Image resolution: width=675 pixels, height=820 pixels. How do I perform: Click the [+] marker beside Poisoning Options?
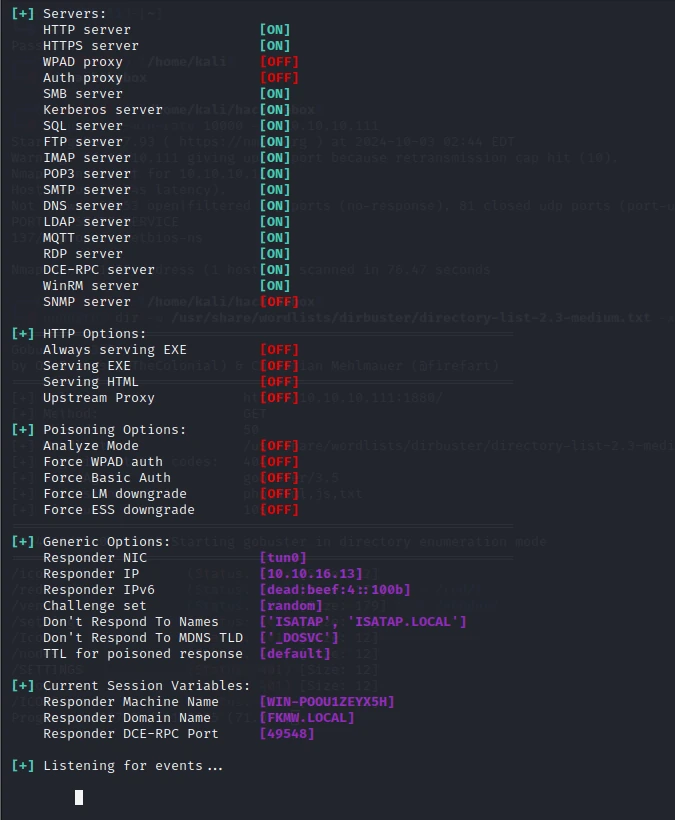click(22, 430)
